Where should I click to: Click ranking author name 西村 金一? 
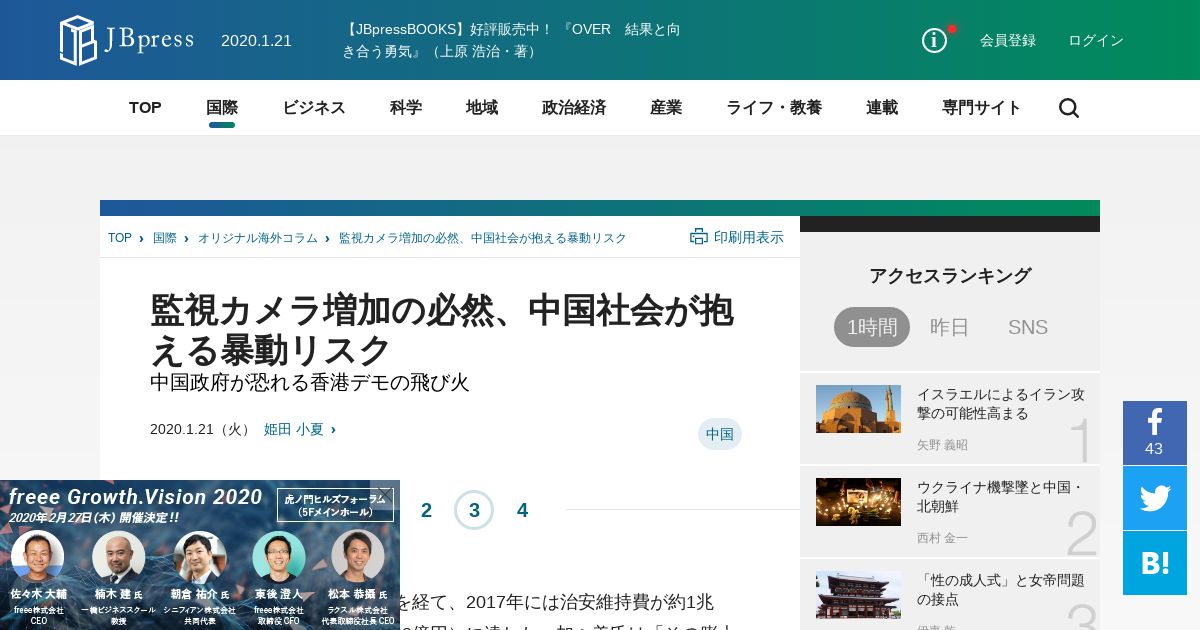coord(942,538)
